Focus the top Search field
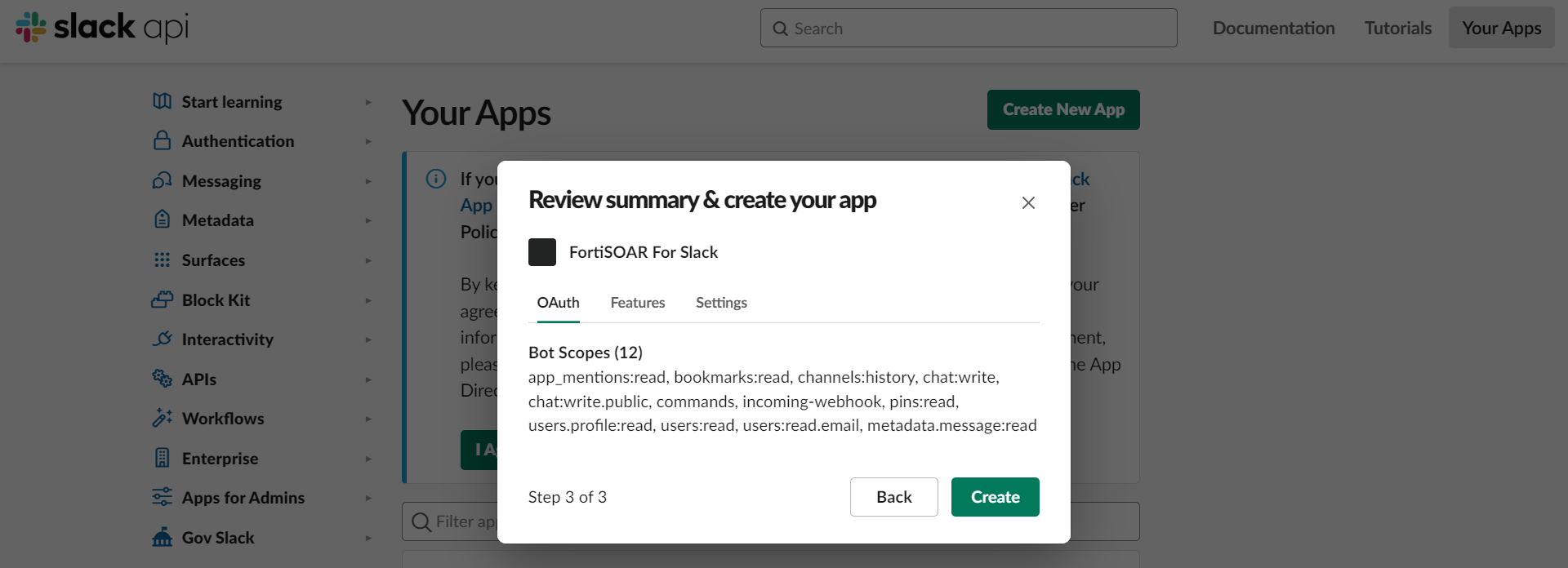 [969, 28]
